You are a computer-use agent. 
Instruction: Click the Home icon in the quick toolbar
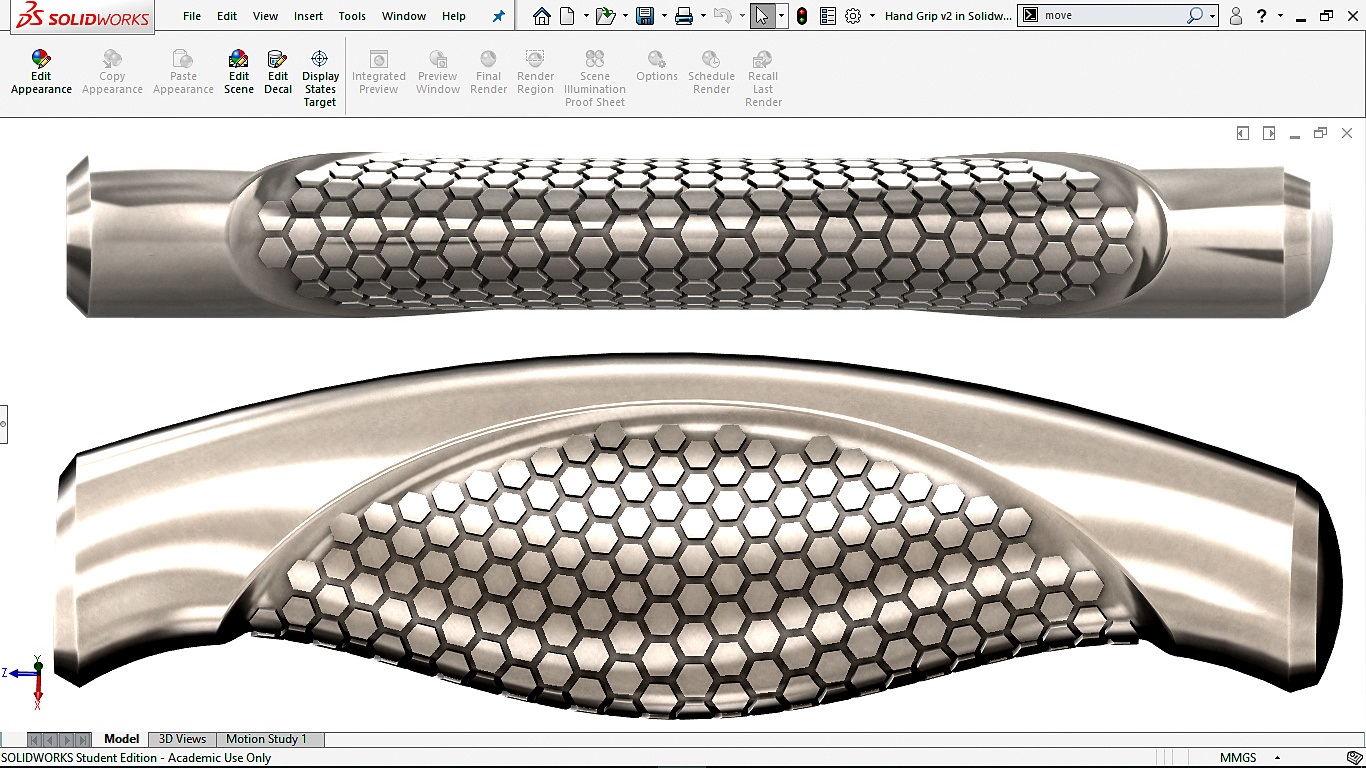(541, 16)
